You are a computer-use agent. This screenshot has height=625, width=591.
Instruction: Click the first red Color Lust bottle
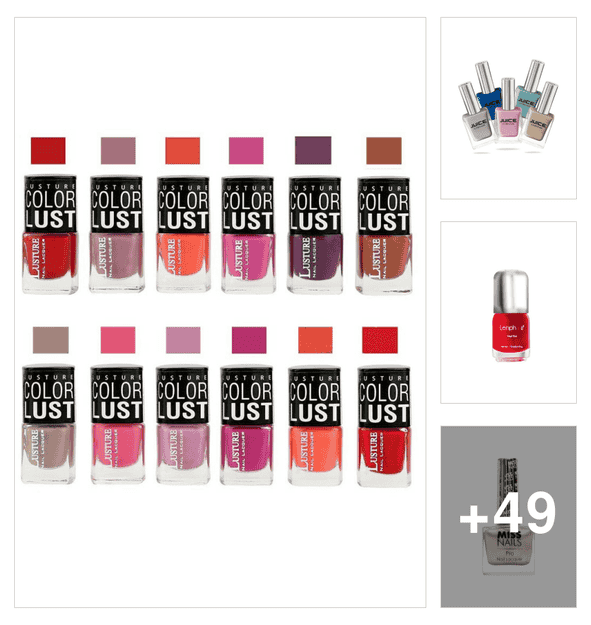[50, 234]
